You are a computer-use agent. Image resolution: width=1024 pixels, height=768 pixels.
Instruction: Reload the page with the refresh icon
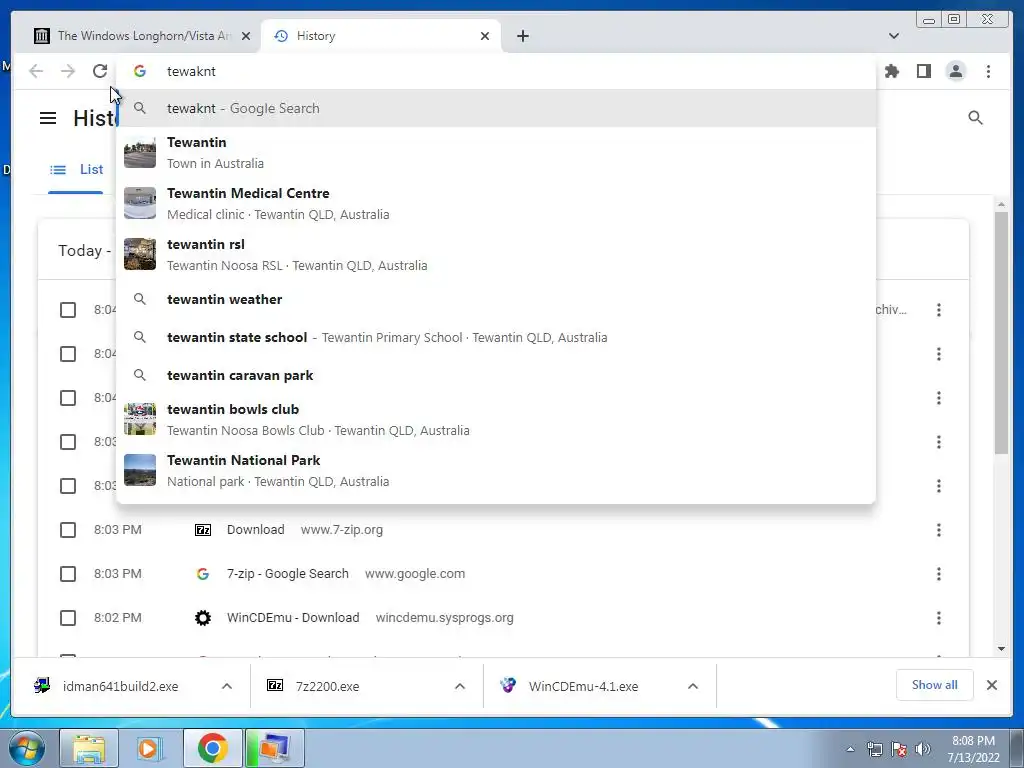click(x=99, y=71)
